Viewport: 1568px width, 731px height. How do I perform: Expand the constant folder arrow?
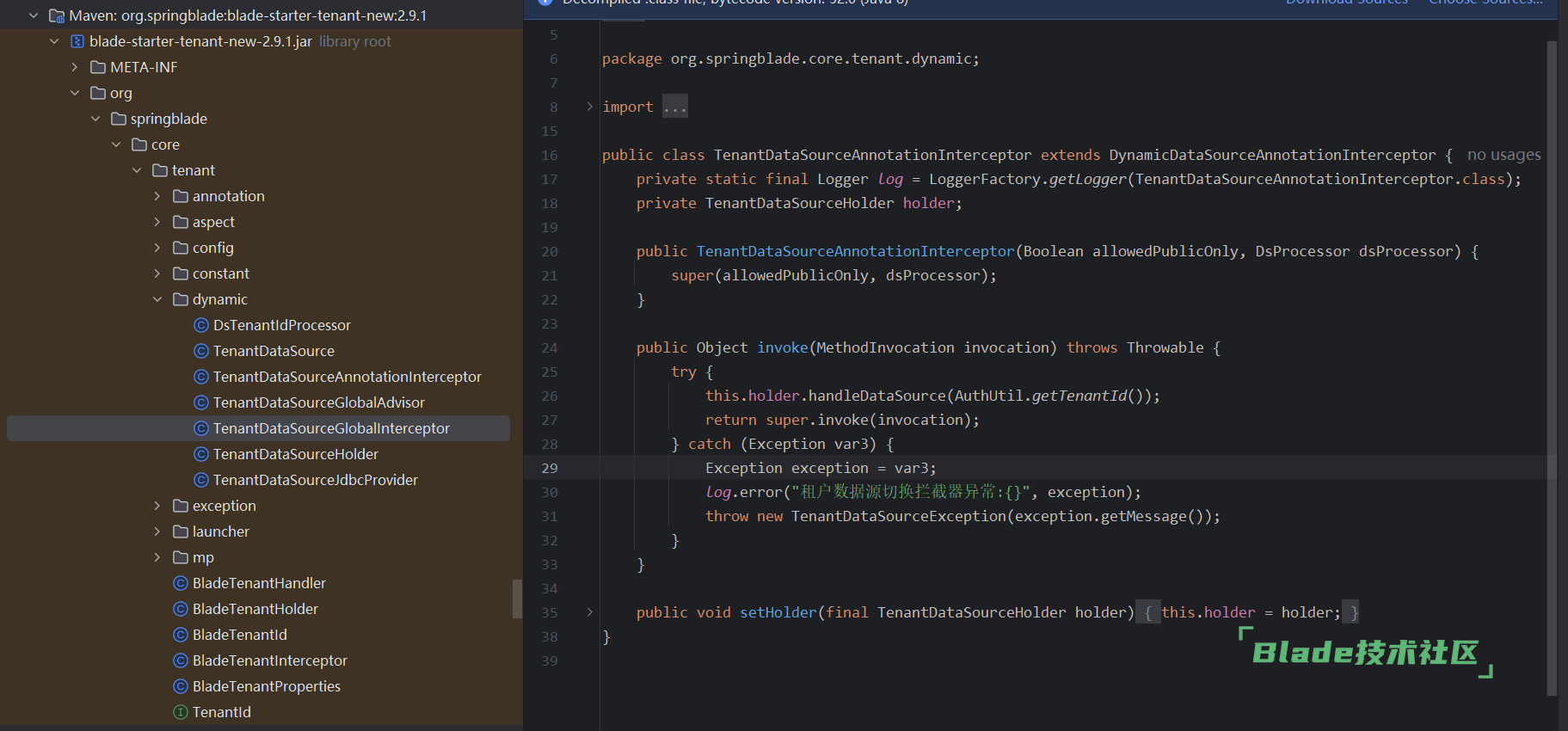157,273
